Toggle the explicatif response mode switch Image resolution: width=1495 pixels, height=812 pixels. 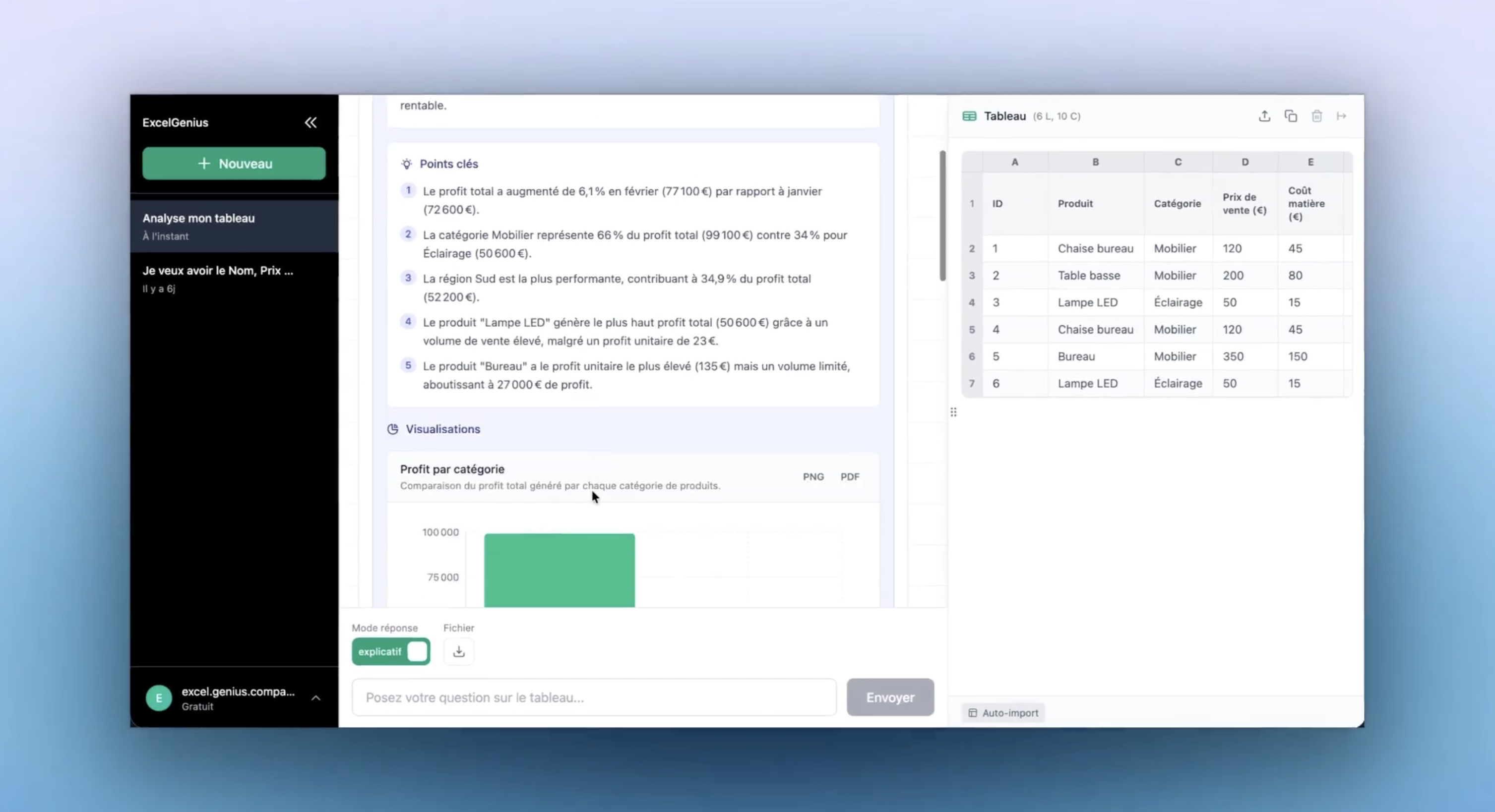point(390,651)
